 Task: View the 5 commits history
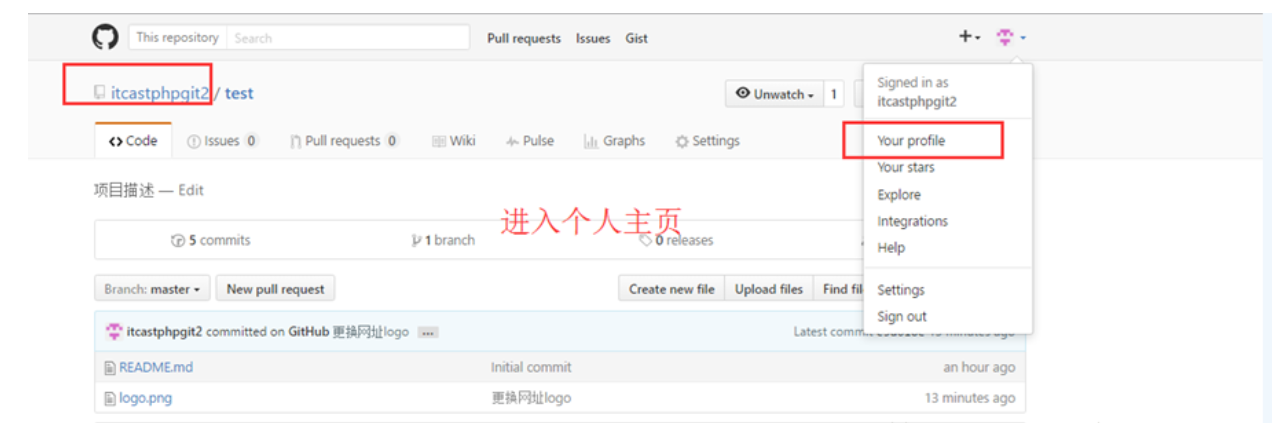point(211,240)
